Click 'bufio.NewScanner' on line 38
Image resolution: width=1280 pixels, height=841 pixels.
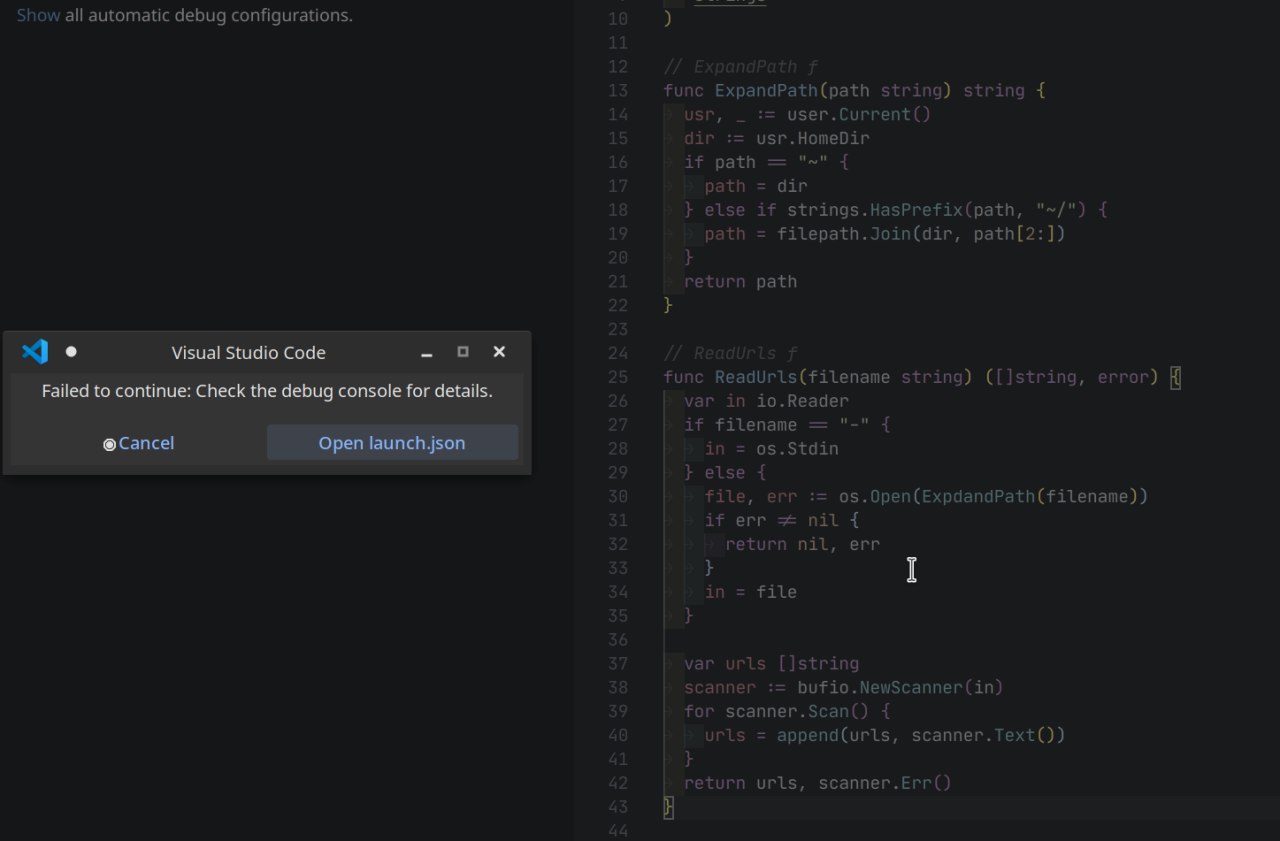[880, 688]
